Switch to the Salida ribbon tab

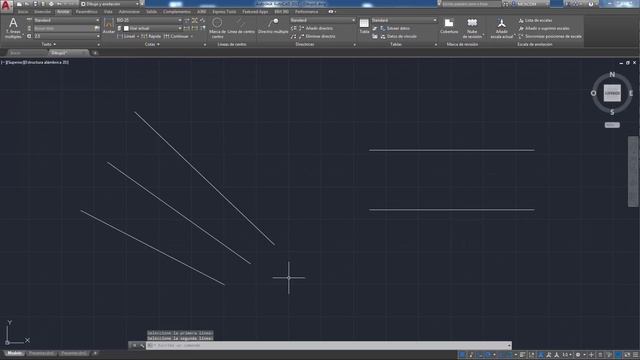(x=151, y=12)
